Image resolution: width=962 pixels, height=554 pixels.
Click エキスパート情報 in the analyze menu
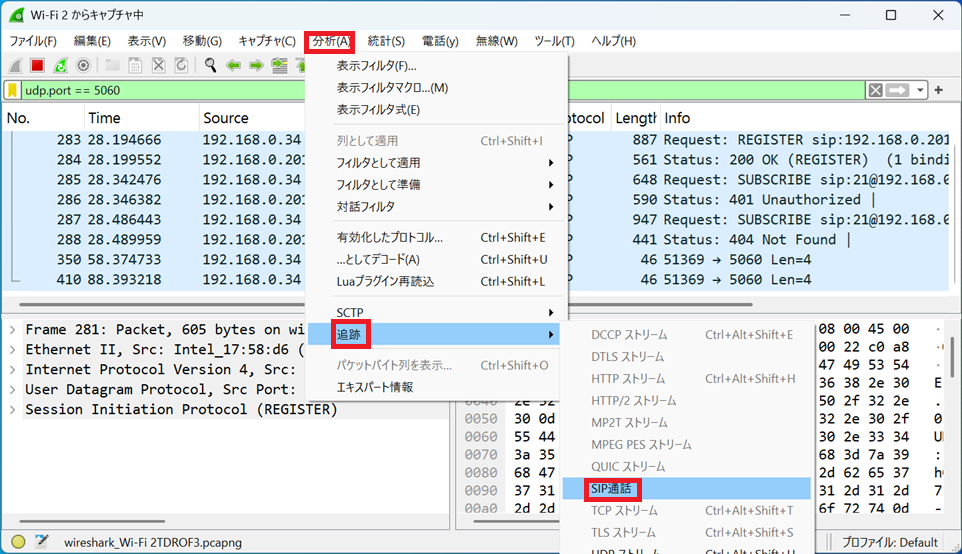374,387
